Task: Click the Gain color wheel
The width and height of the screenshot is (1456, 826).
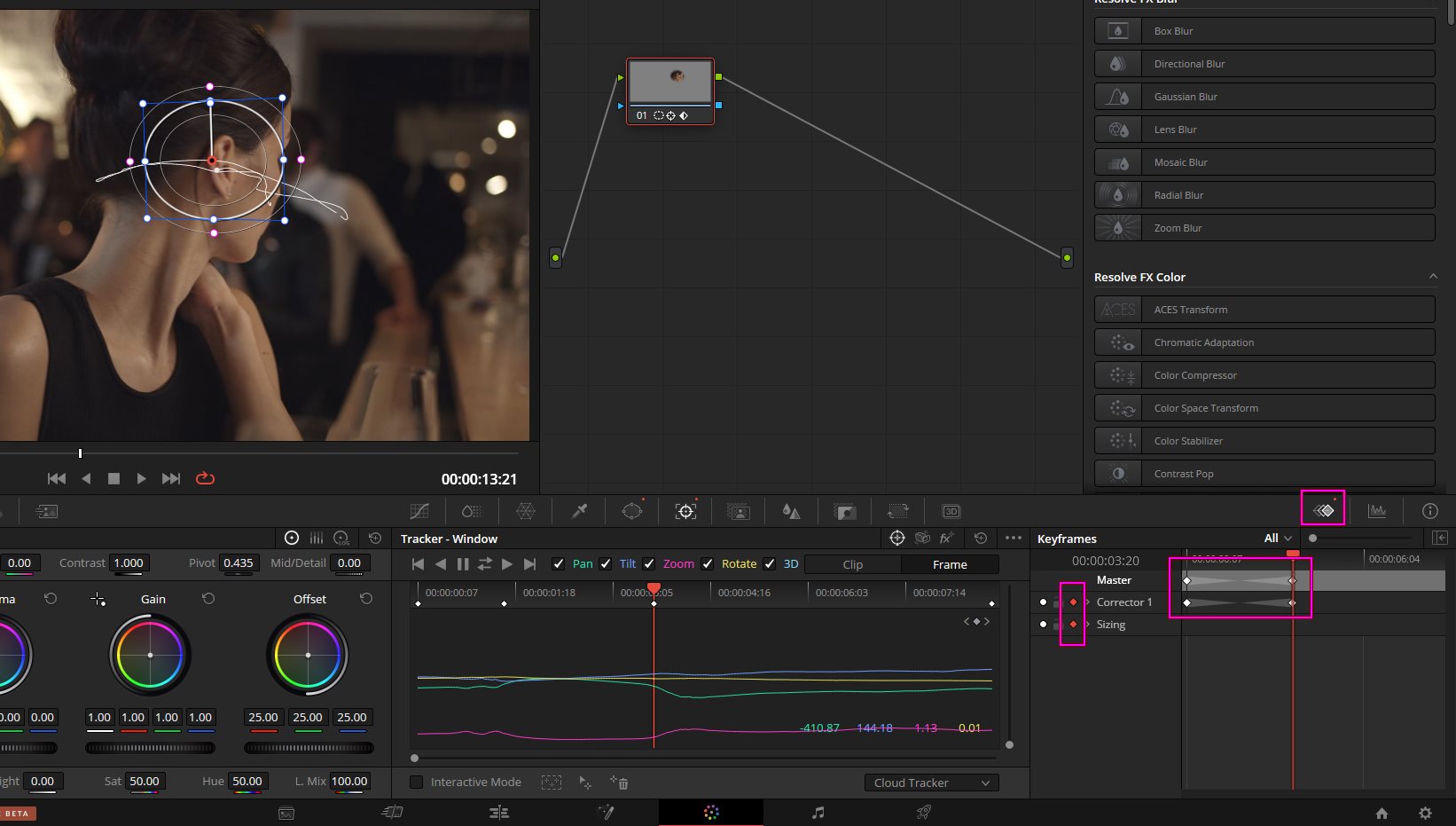Action: pos(150,655)
